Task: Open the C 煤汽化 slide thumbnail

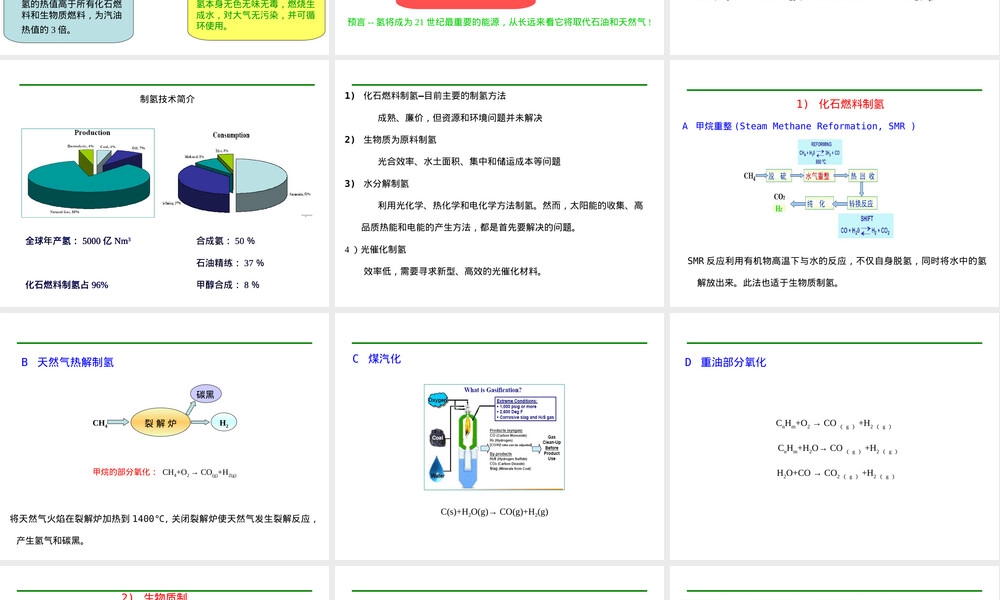Action: click(x=499, y=436)
